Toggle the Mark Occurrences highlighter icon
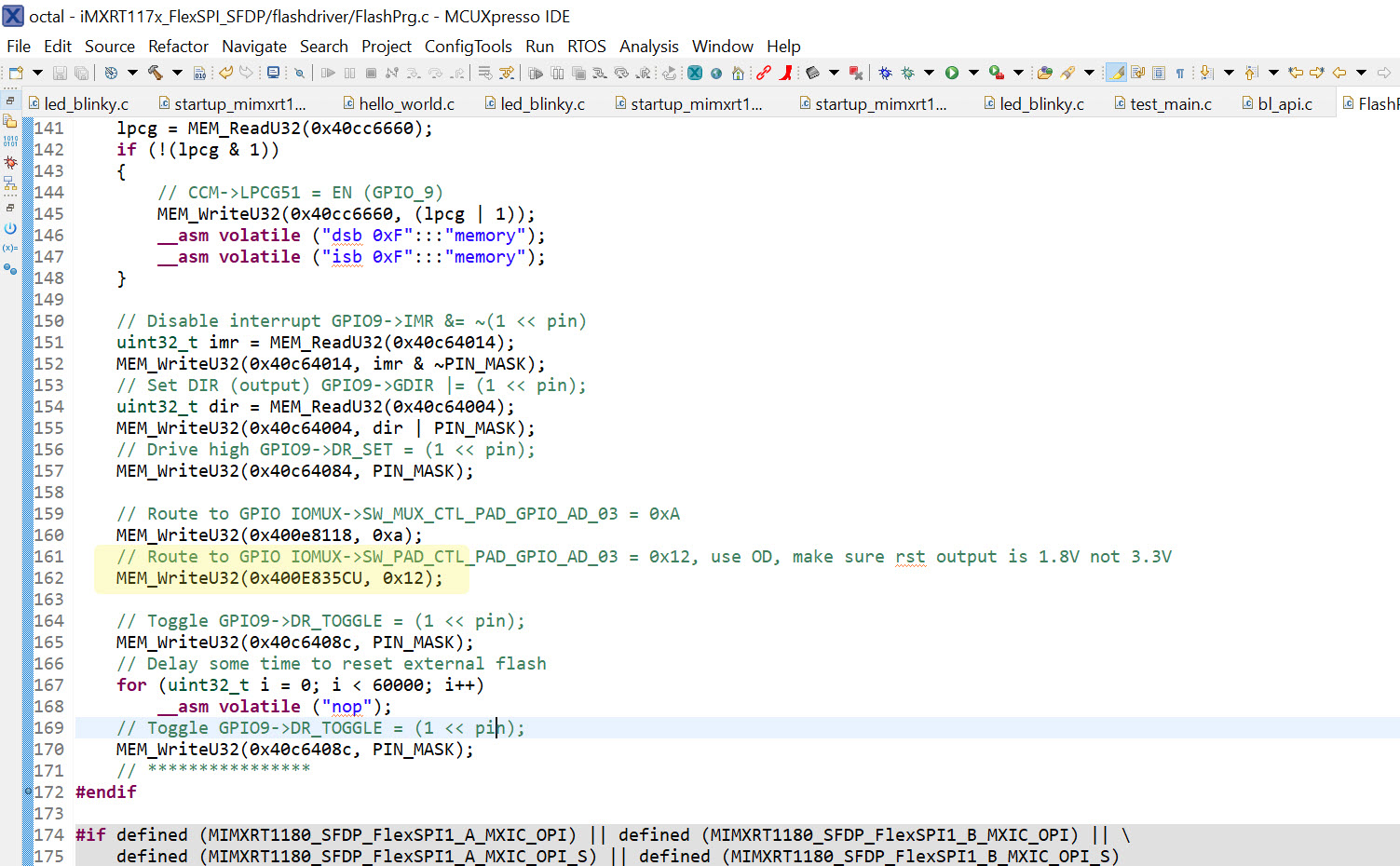The height and width of the screenshot is (866, 1400). click(x=1115, y=73)
